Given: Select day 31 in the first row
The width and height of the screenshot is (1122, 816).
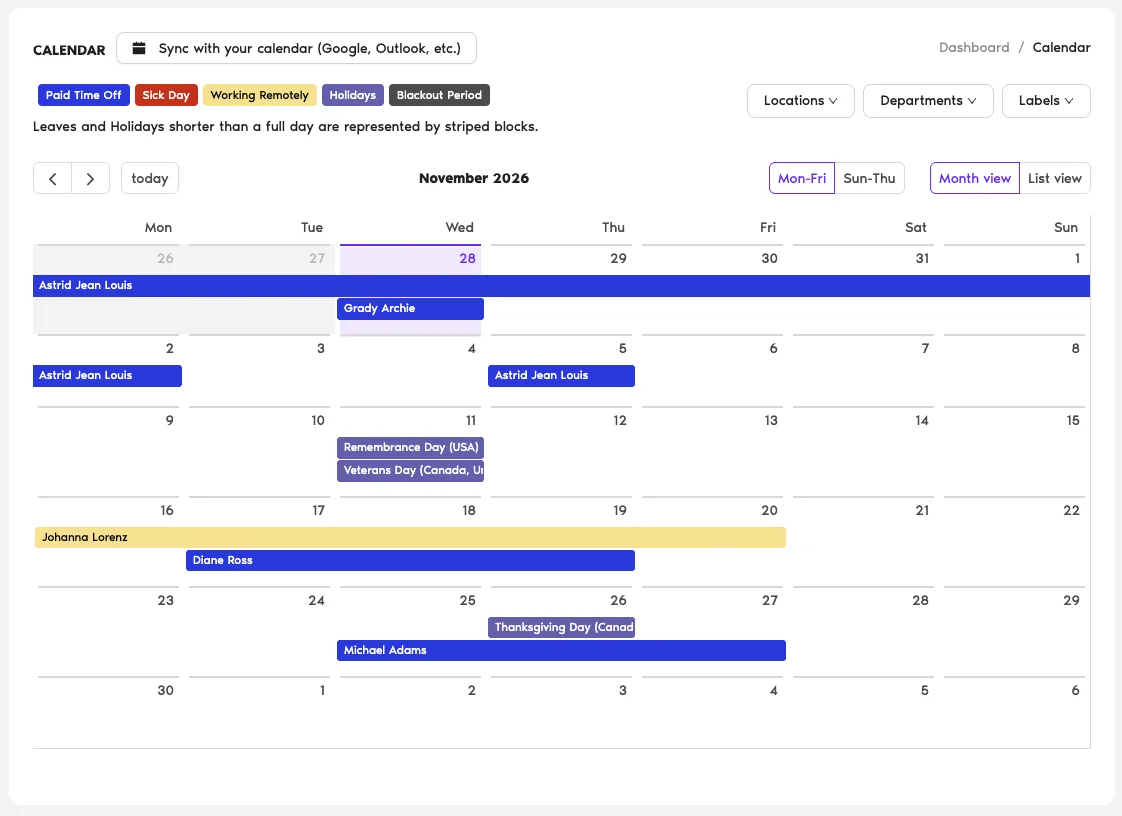Looking at the screenshot, I should (x=922, y=258).
